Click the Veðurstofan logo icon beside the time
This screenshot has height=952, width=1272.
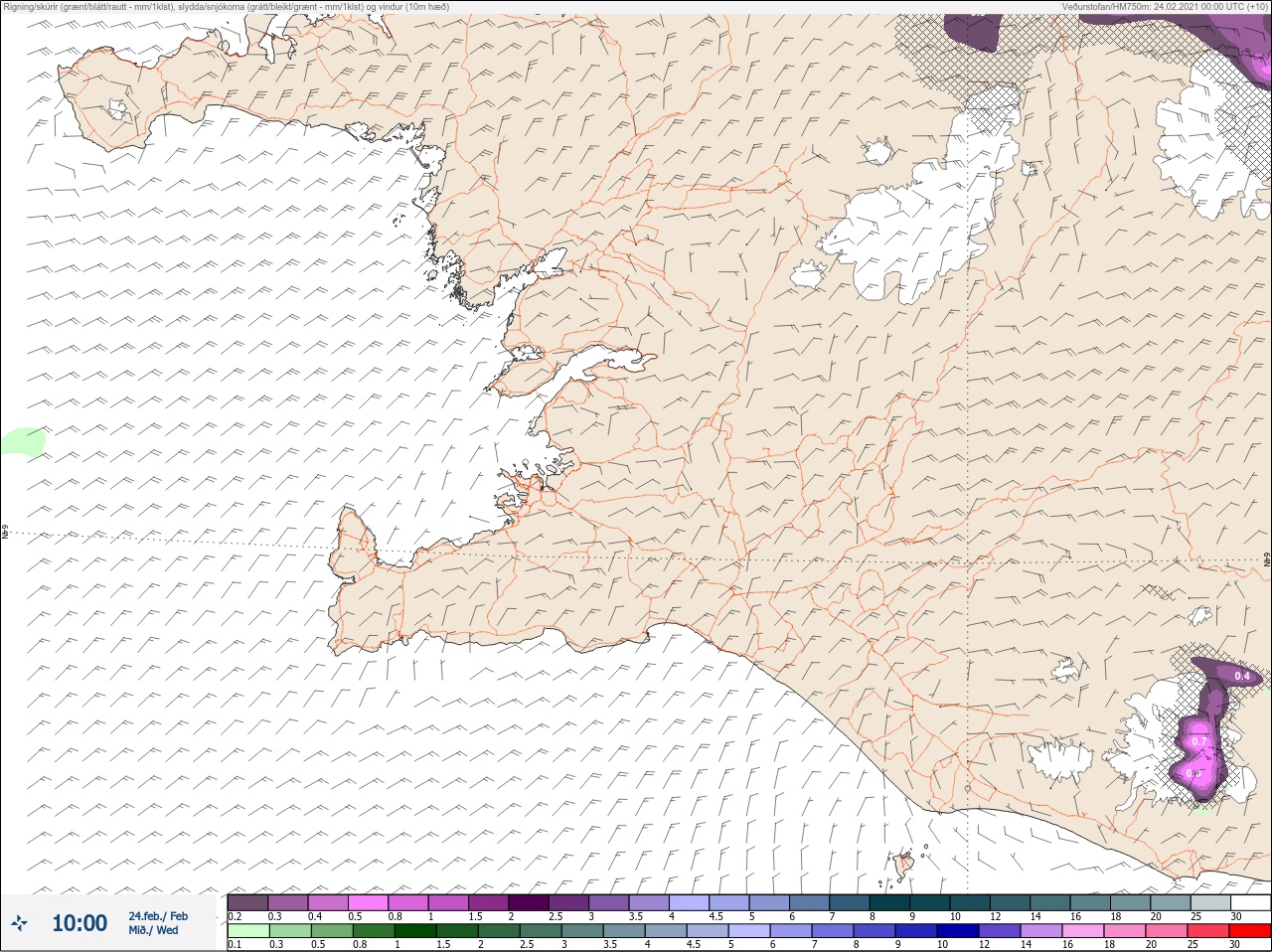pyautogui.click(x=19, y=923)
